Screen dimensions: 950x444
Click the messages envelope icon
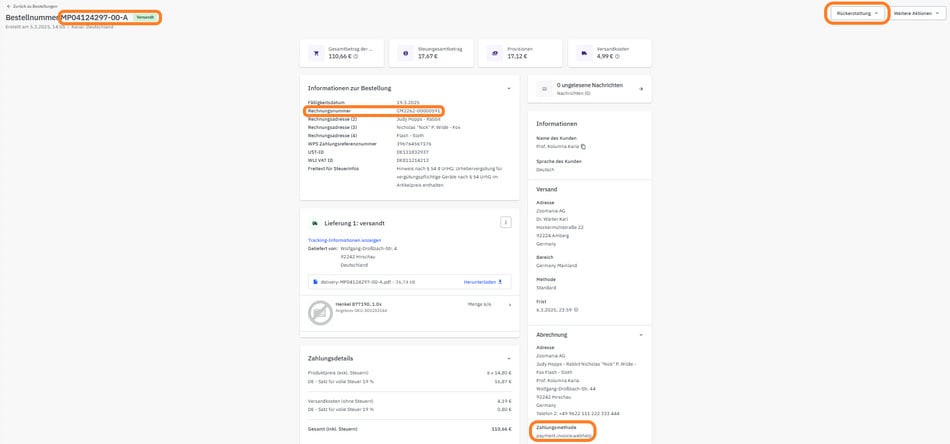pyautogui.click(x=544, y=89)
